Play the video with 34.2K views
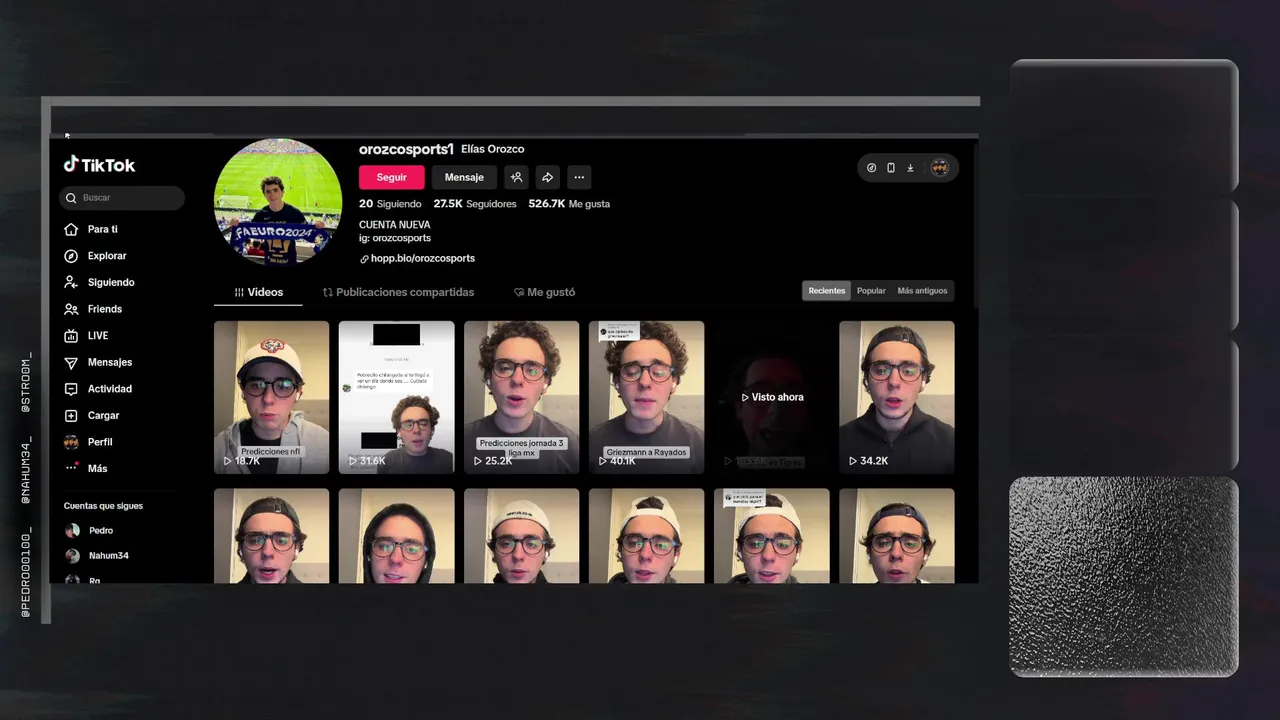Screen dimensions: 1280x720 click(x=896, y=397)
